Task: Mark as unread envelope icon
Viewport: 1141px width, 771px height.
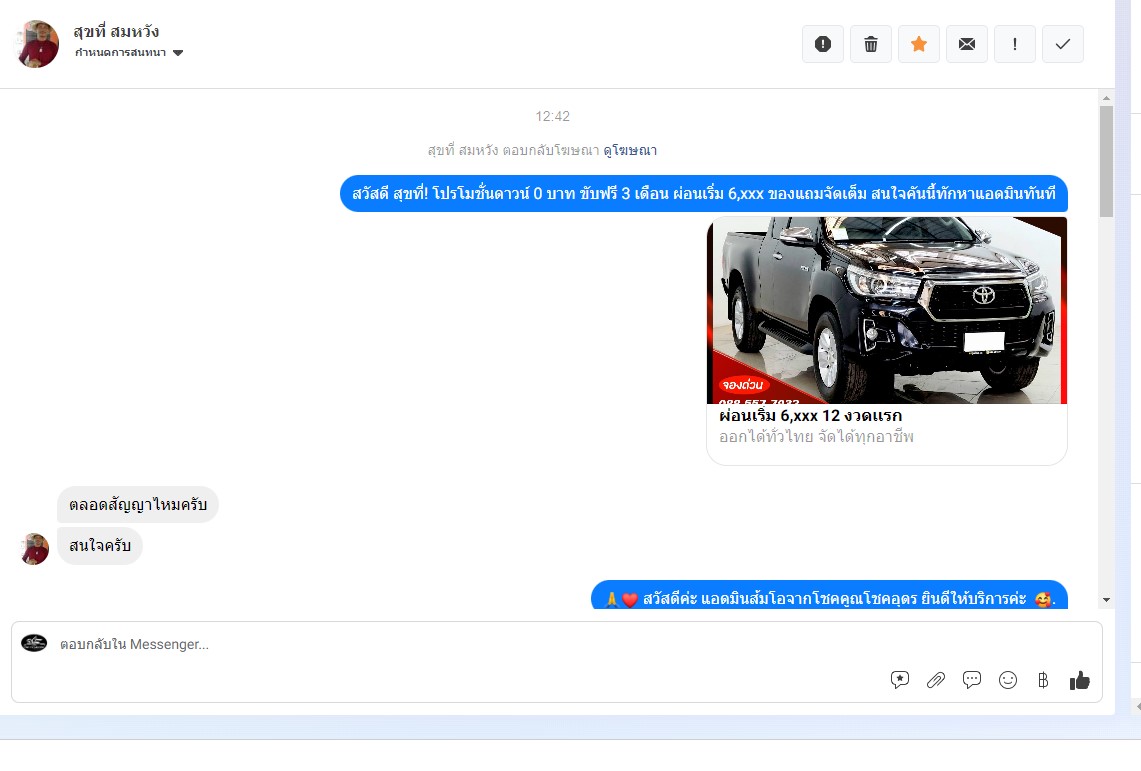Action: pos(967,44)
